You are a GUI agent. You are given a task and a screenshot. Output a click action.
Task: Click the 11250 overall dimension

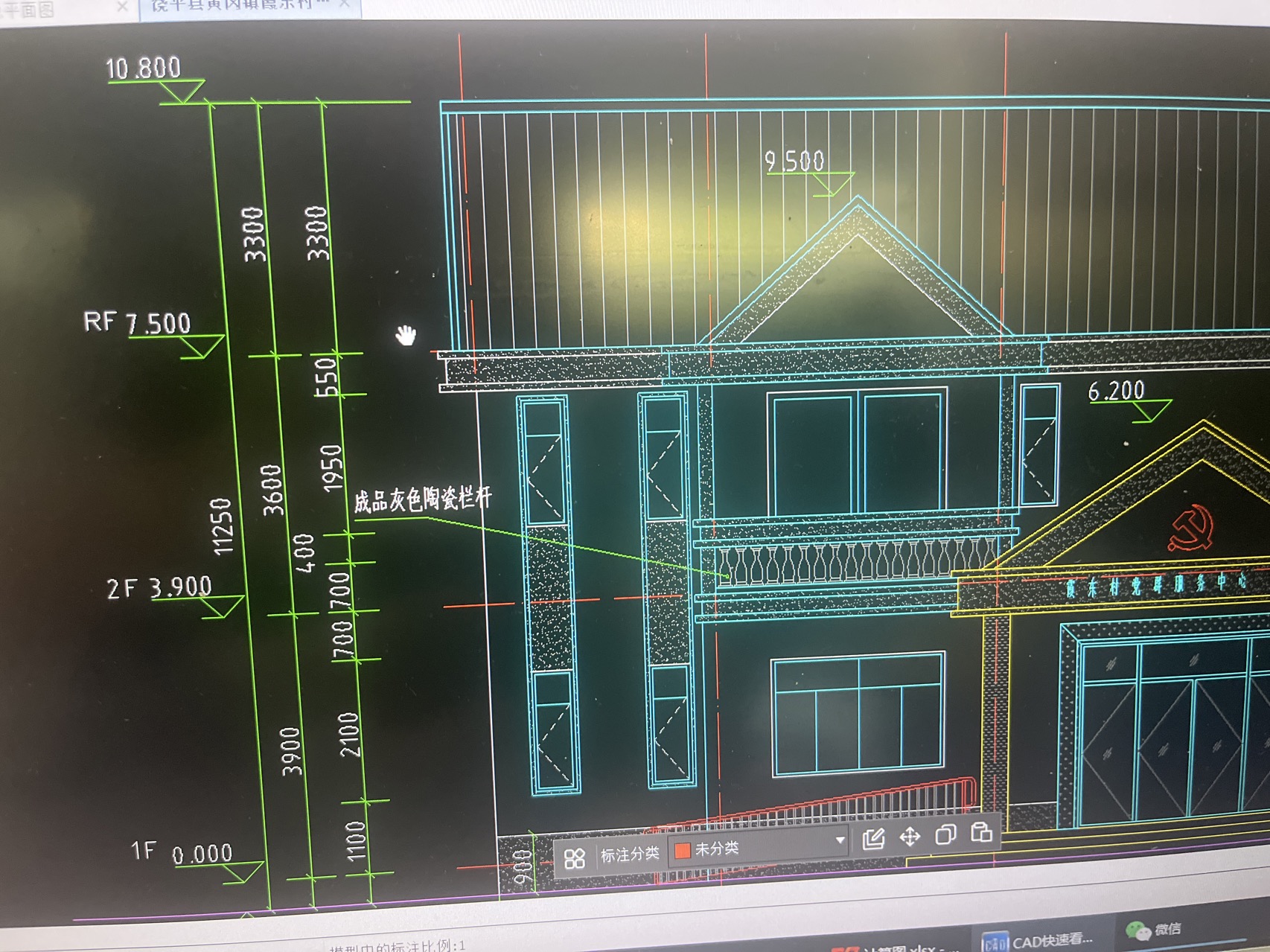pos(223,526)
